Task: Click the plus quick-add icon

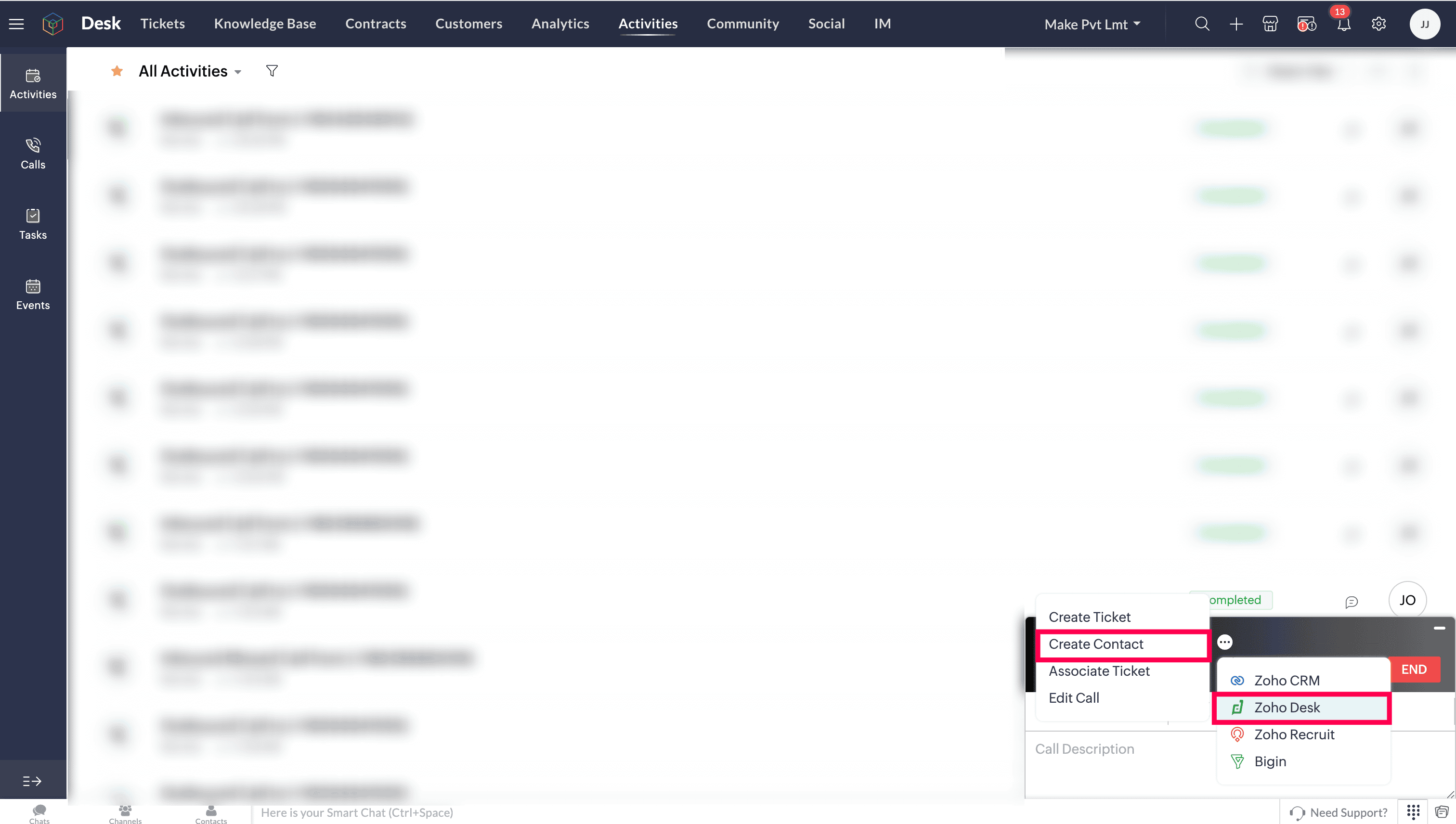Action: click(1236, 24)
